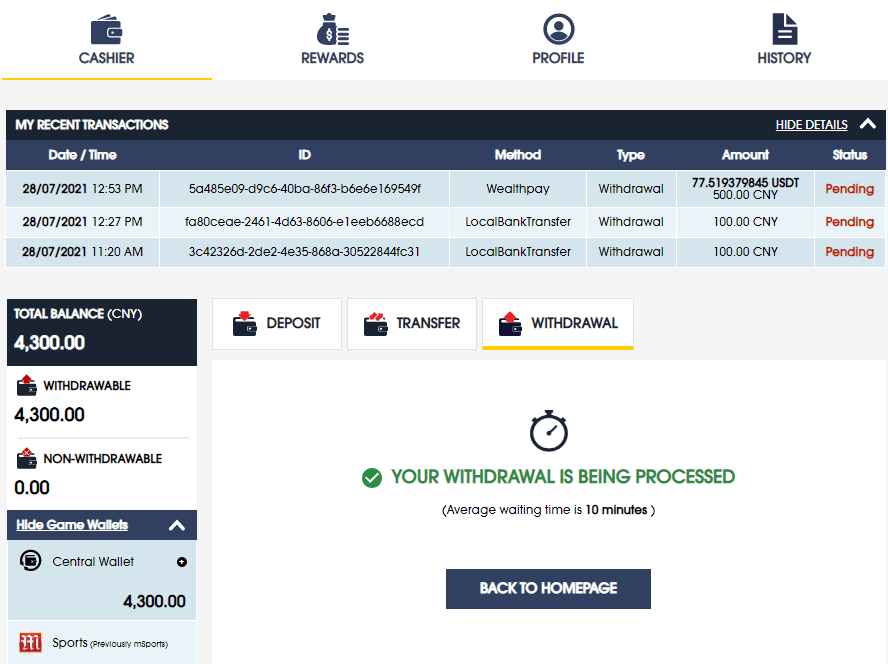Click the green success checkmark icon
The width and height of the screenshot is (888, 664).
click(372, 478)
